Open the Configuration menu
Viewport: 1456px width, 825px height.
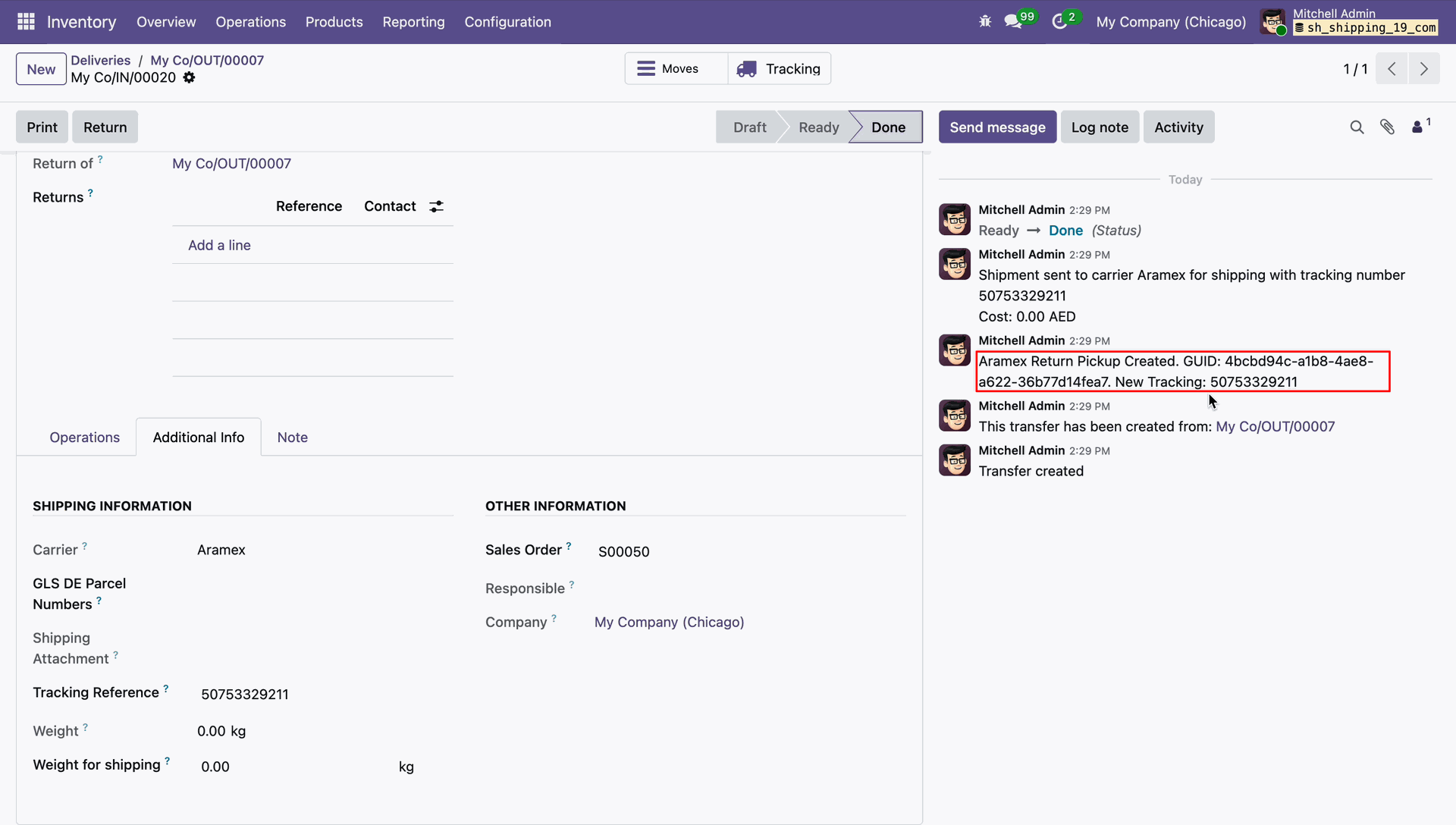507,22
